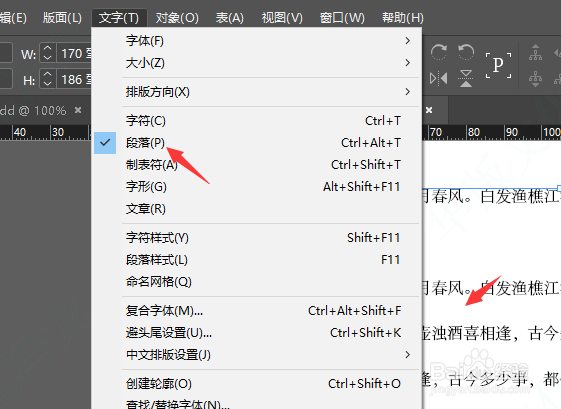Image resolution: width=561 pixels, height=409 pixels.
Task: Close the second document tab
Action: coord(429,110)
